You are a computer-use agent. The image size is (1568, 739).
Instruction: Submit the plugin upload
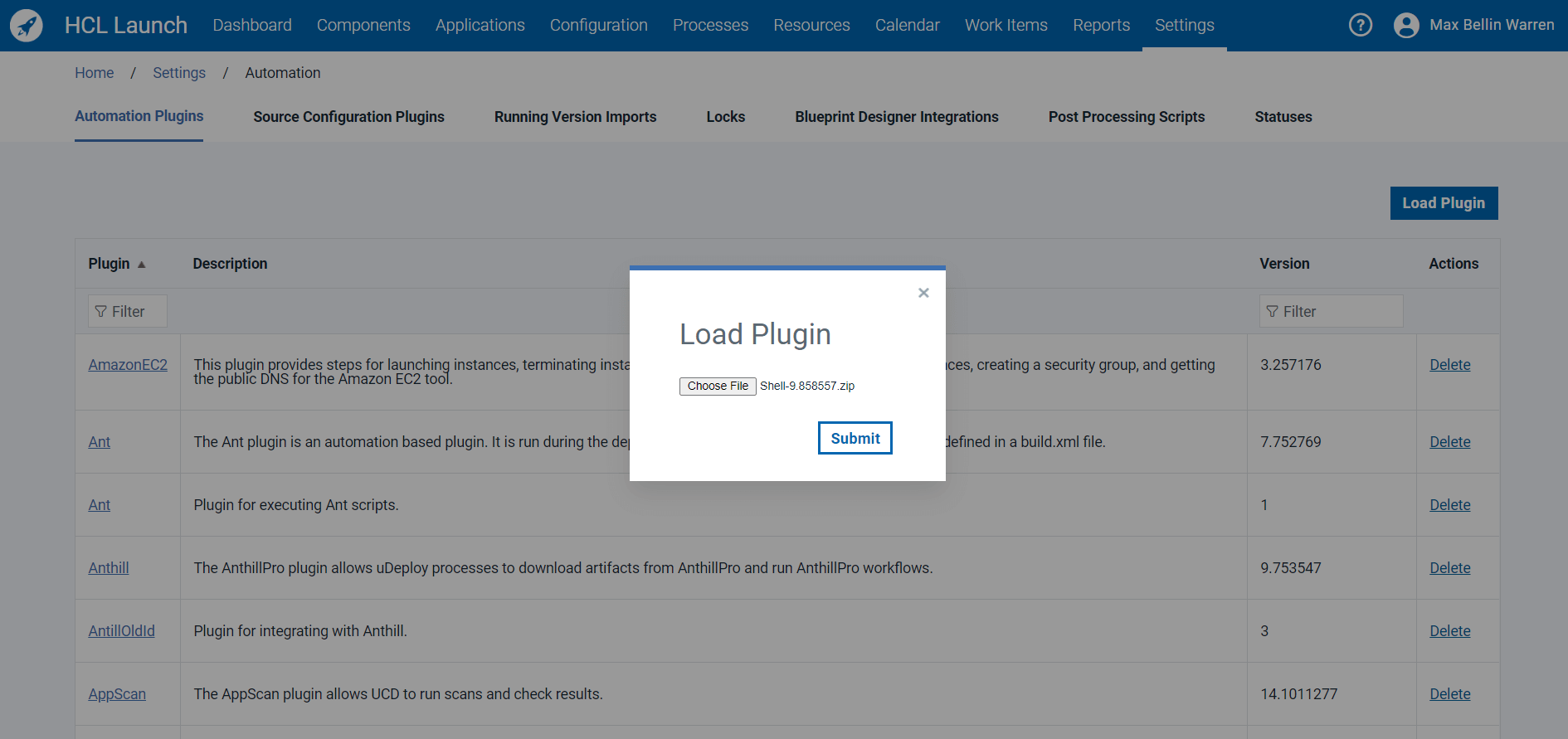(855, 438)
